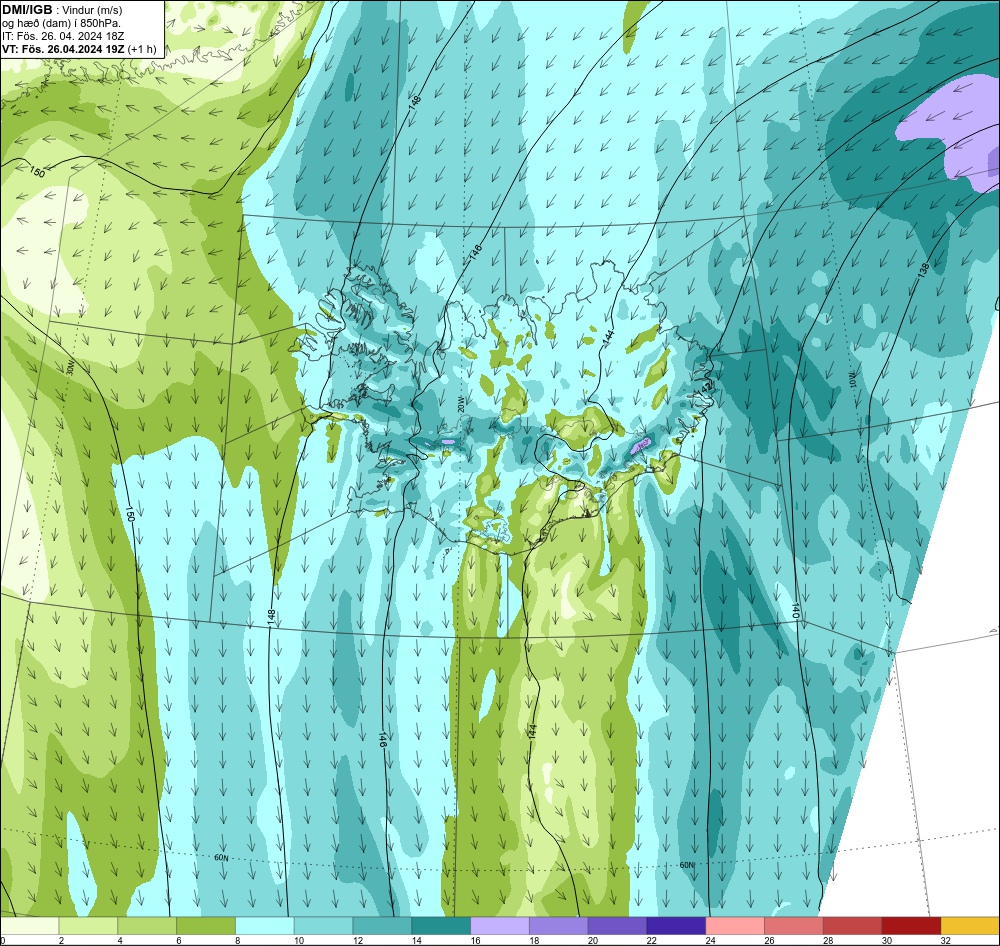The height and width of the screenshot is (946, 1000).
Task: Click legend value 32
Action: [946, 940]
